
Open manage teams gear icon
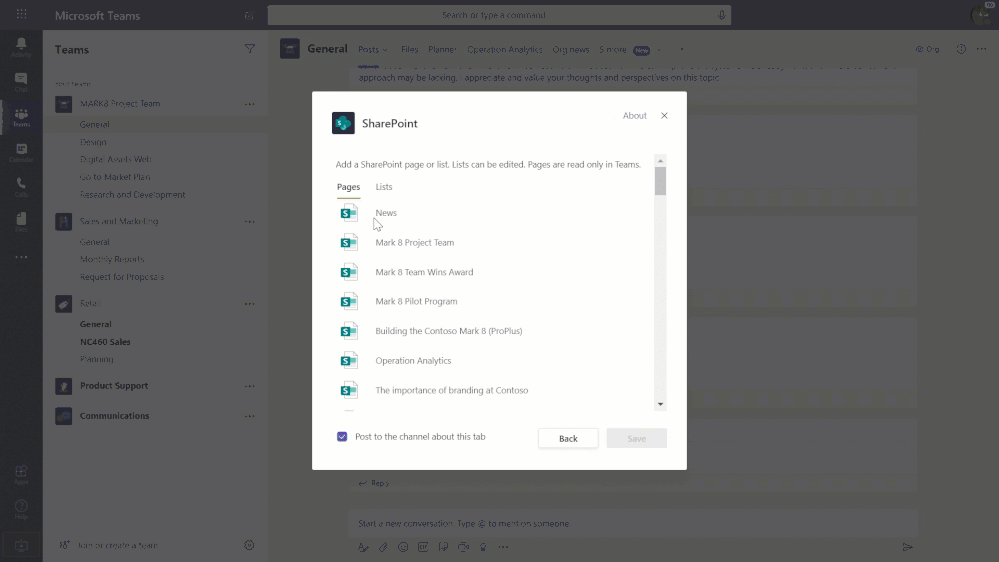249,545
